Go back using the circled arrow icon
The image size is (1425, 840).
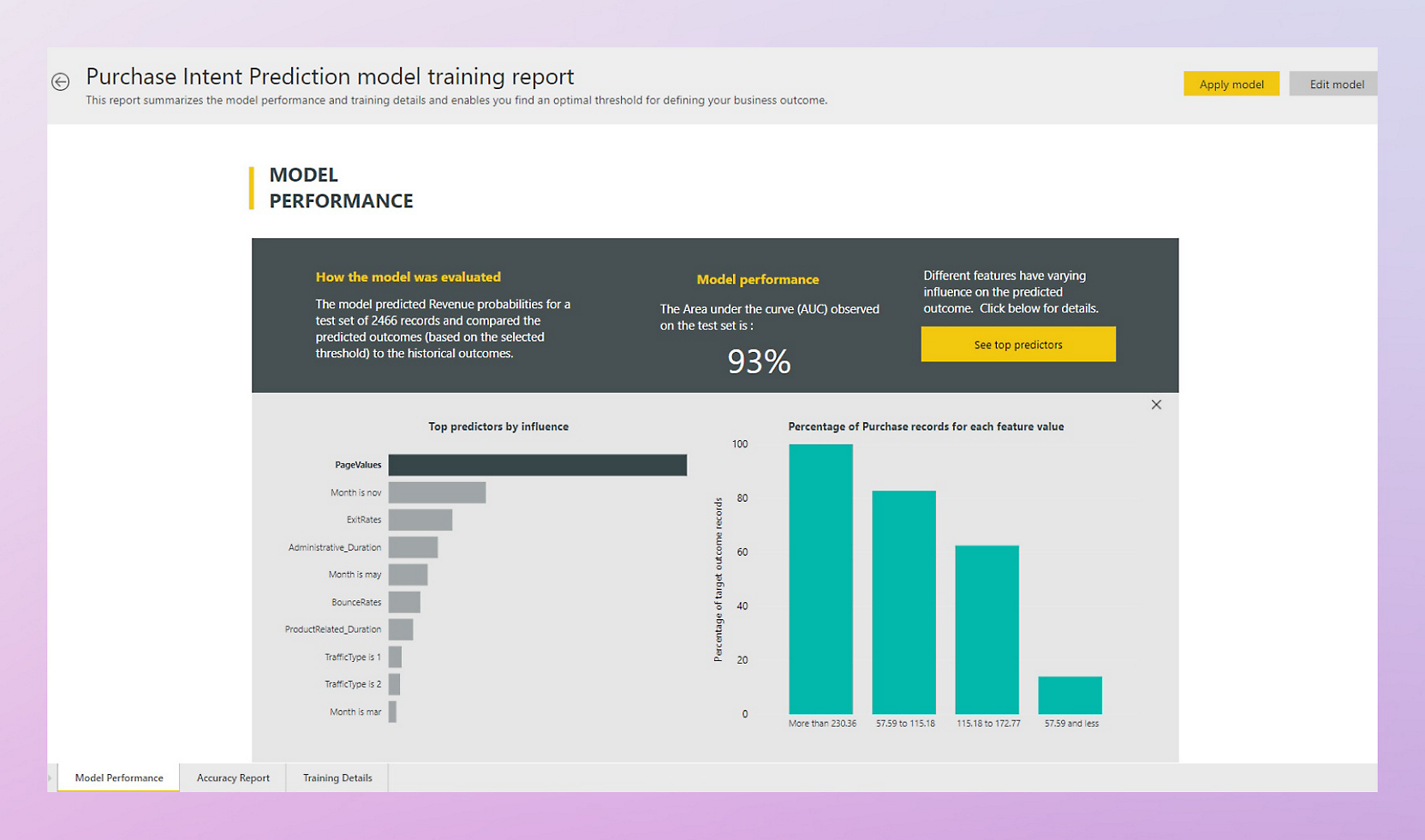(x=60, y=81)
